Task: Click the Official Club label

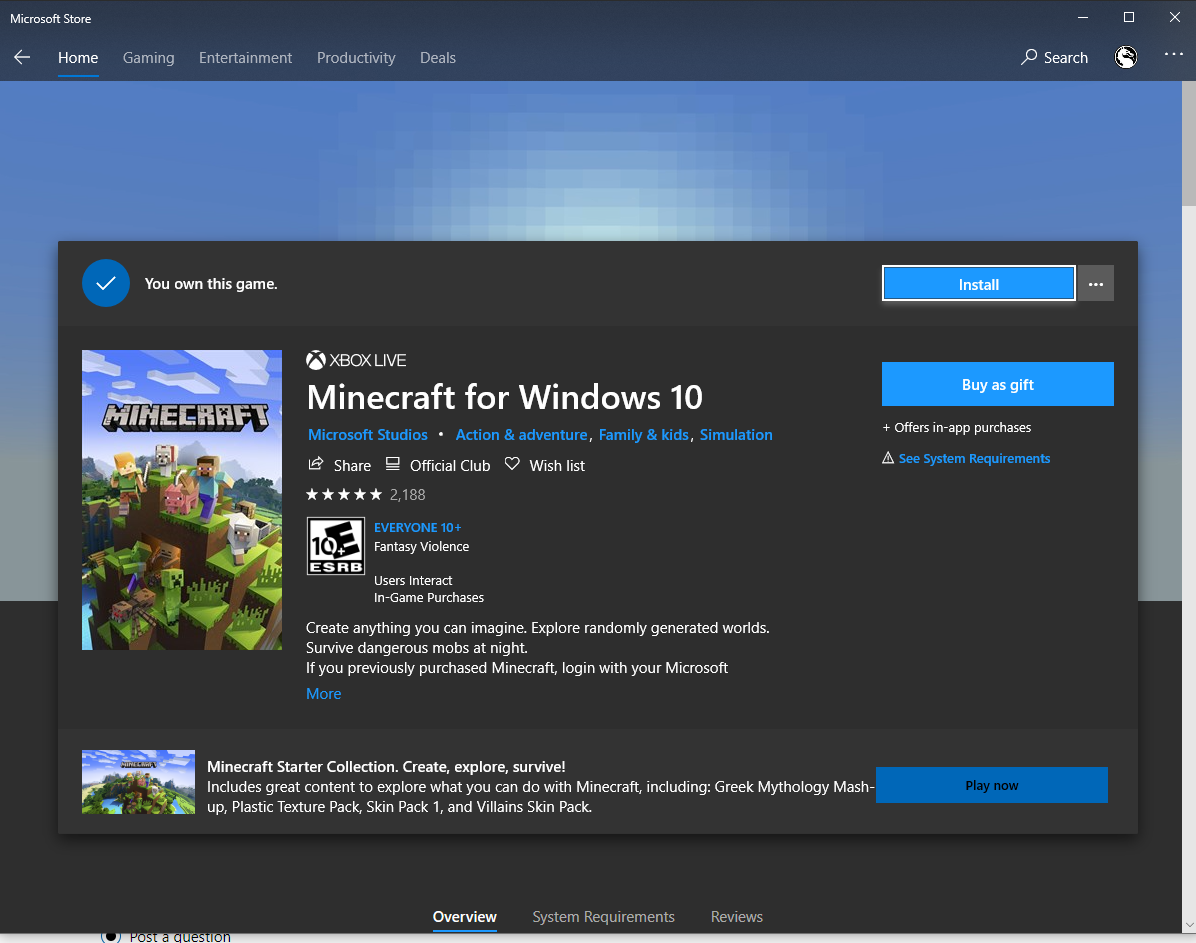Action: pos(450,465)
